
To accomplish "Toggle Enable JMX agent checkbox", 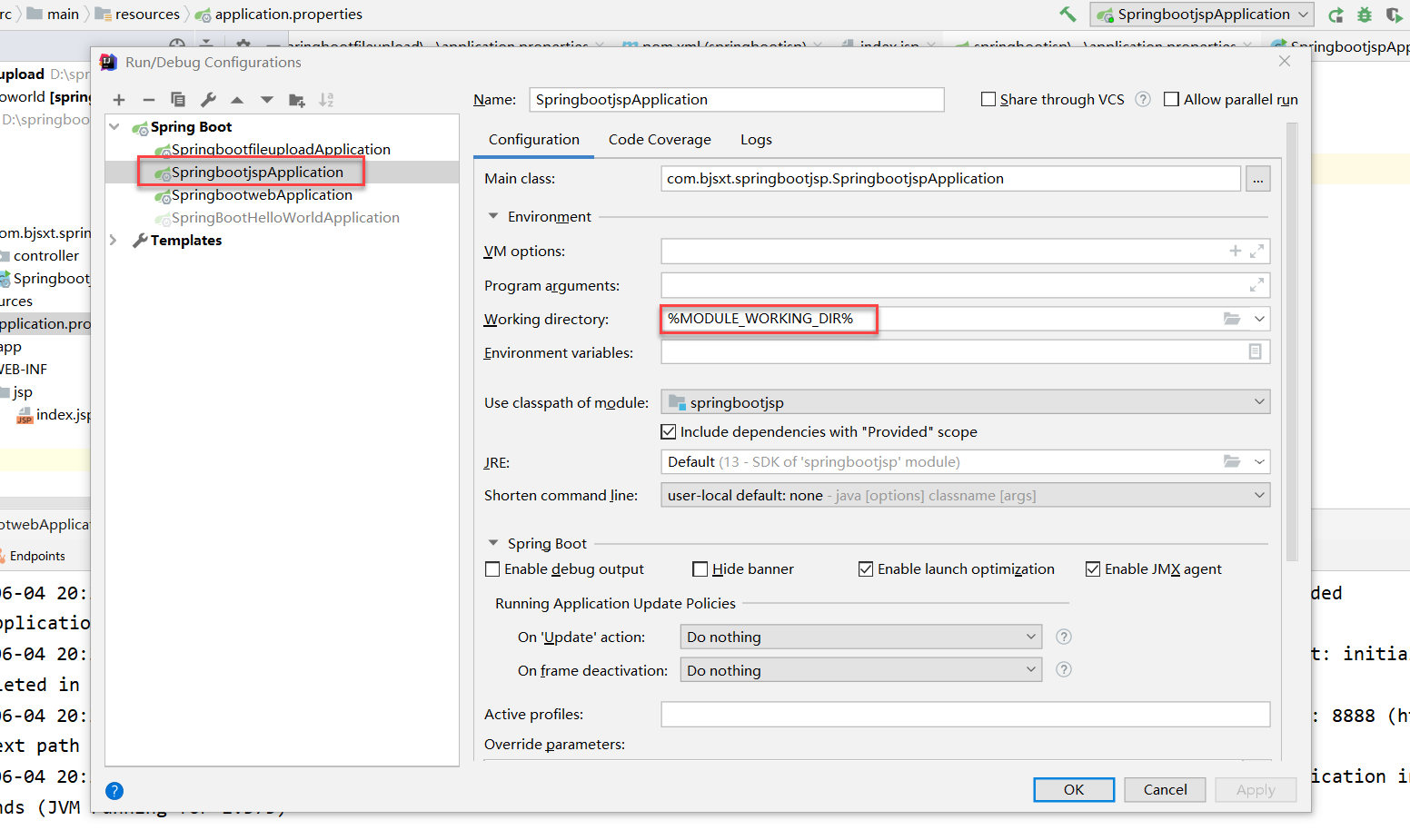I will pos(1093,569).
